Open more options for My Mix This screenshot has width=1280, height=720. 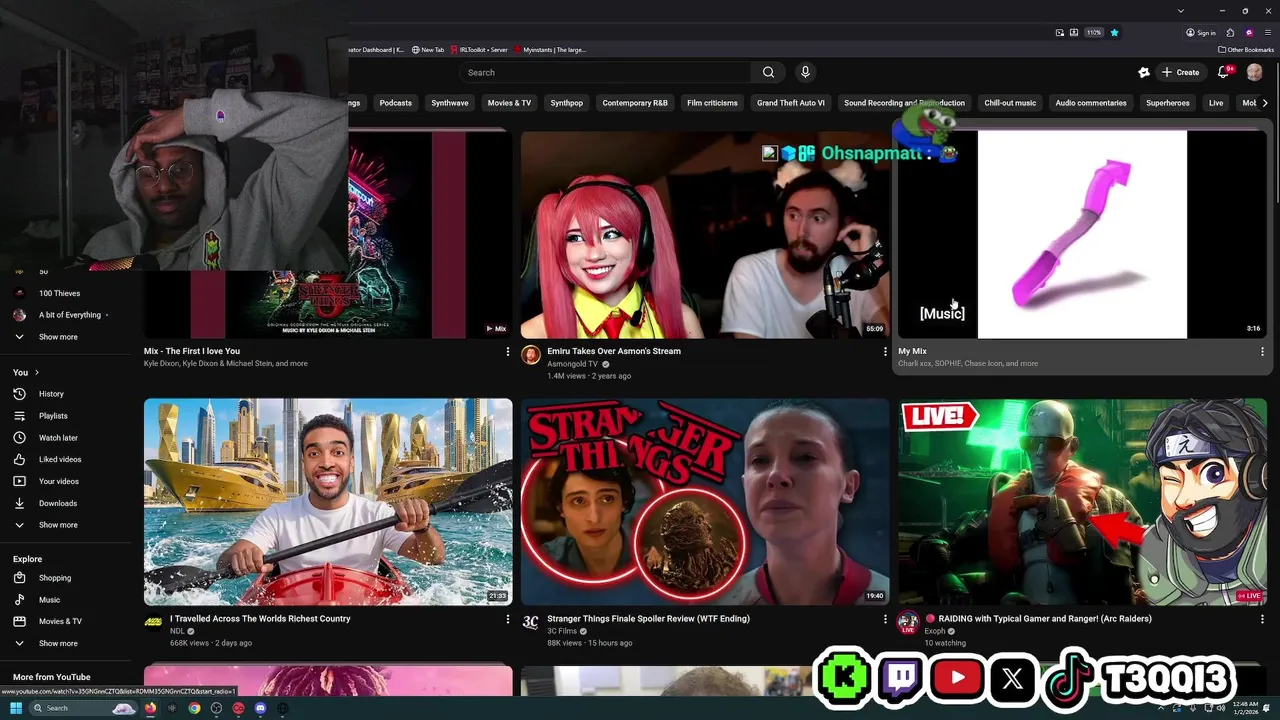click(1262, 352)
